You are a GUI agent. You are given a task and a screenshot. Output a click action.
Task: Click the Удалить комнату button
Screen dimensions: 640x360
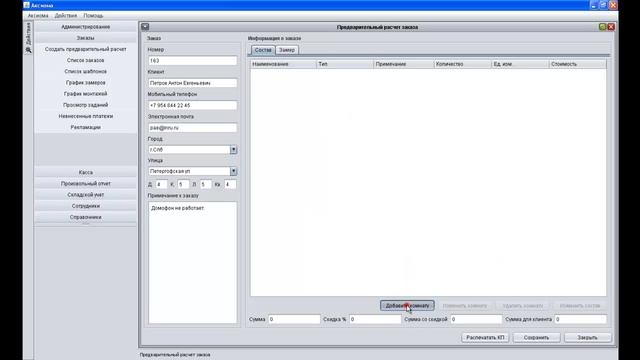pos(523,305)
